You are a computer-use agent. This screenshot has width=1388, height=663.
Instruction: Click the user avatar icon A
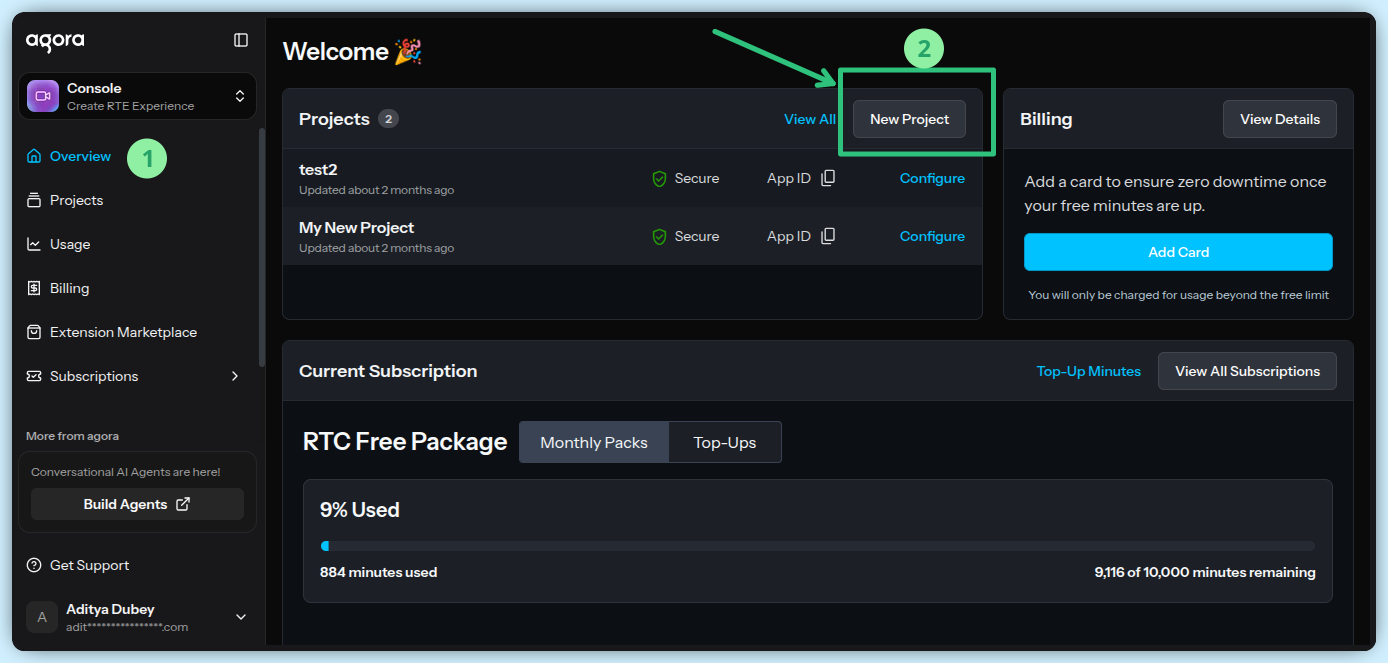(x=42, y=618)
